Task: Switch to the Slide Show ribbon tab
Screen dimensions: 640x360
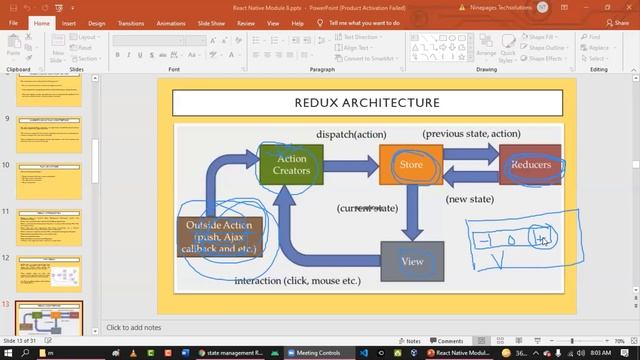Action: (211, 23)
